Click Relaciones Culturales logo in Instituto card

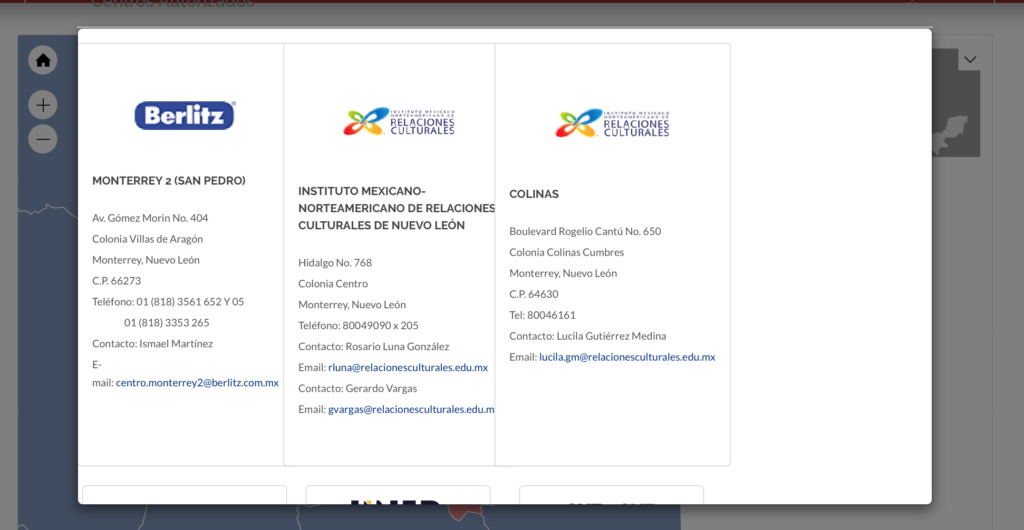[399, 122]
